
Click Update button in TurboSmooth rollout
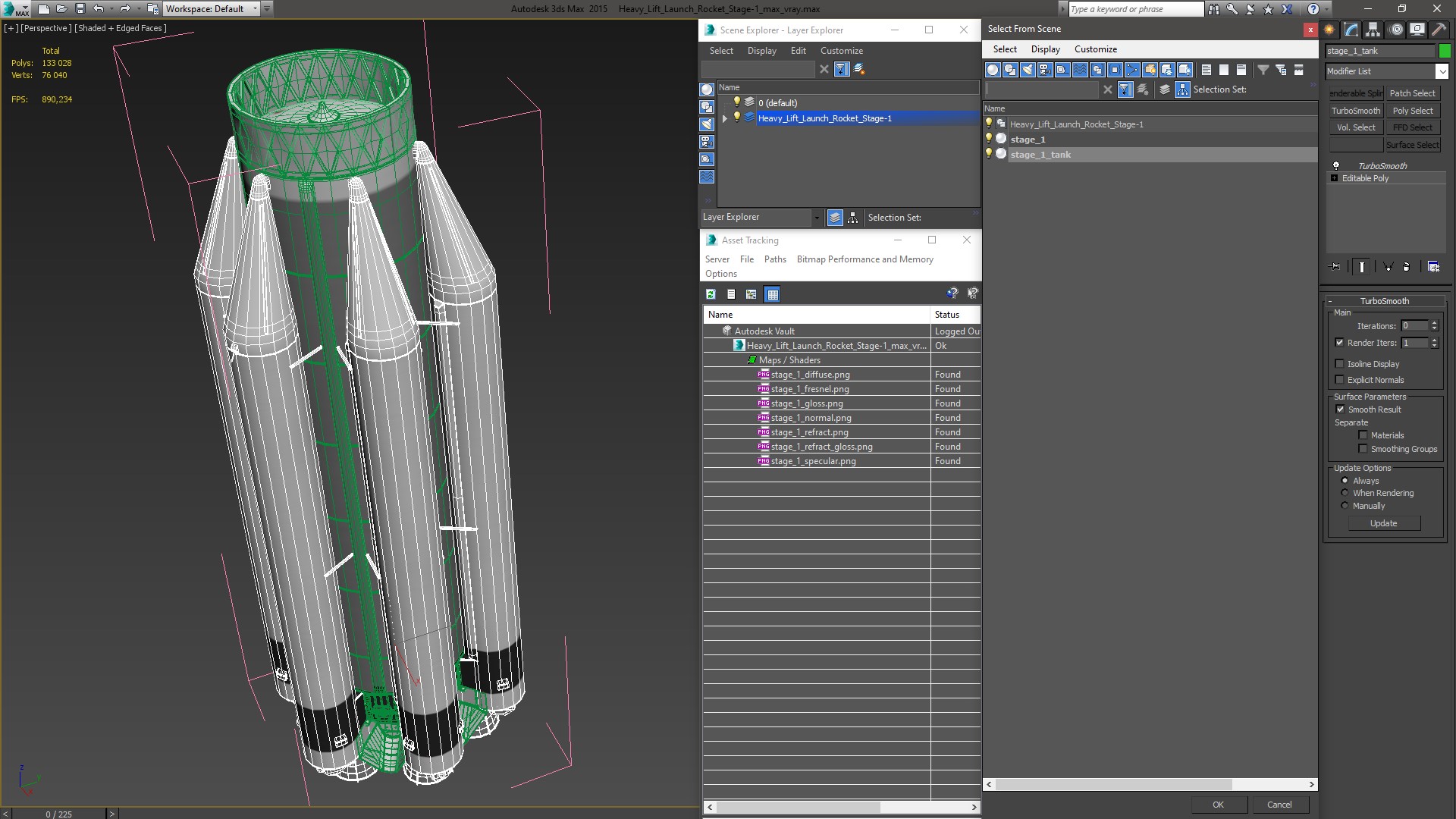pos(1383,523)
